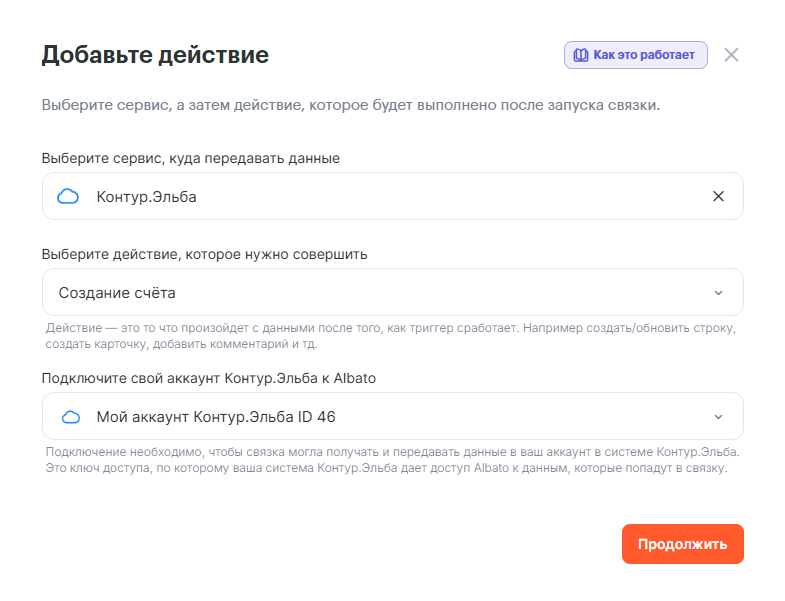Viewport: 785px width, 601px height.
Task: Click the book icon in the help button
Action: pos(579,55)
